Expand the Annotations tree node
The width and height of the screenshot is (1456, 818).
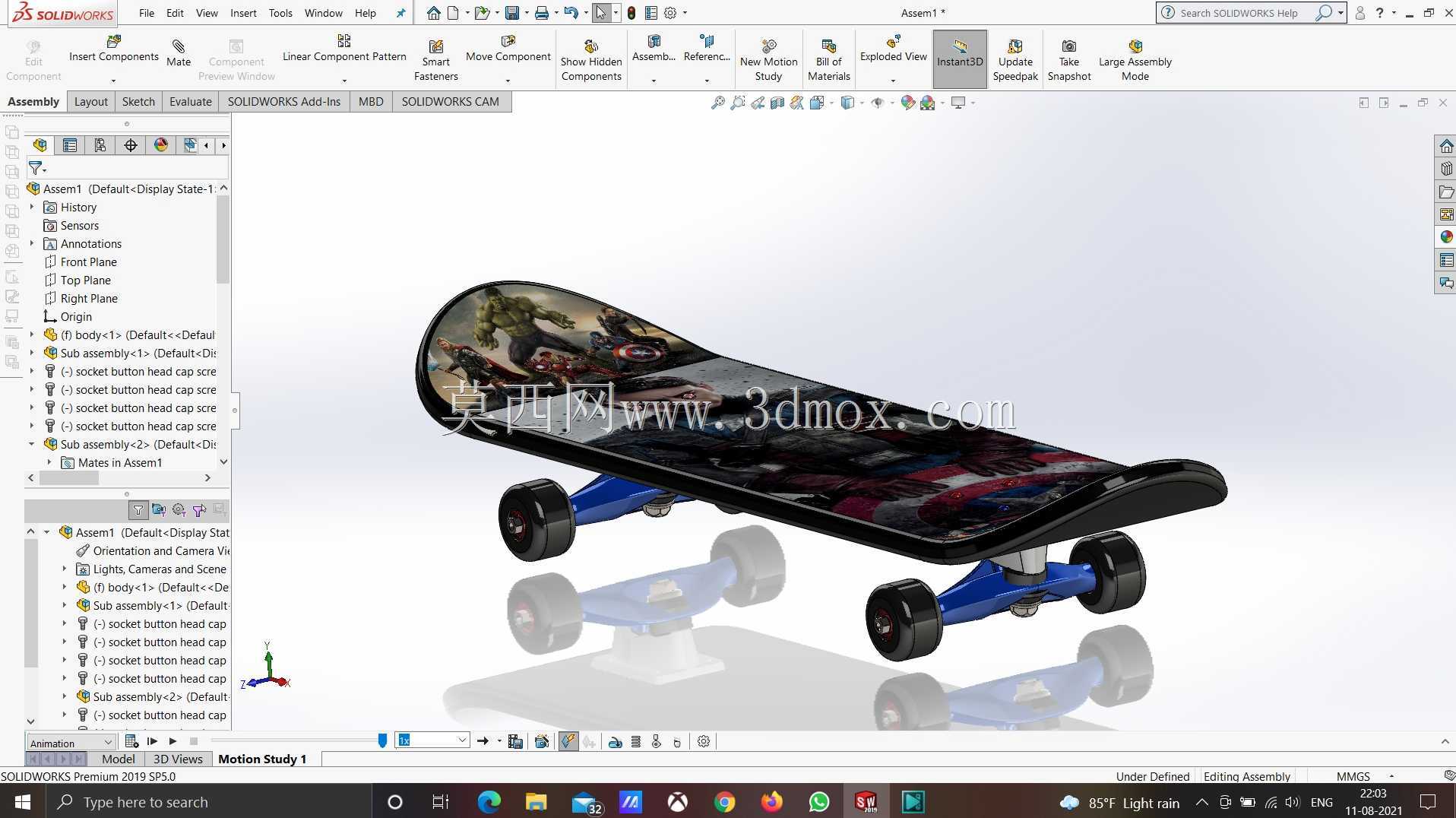click(x=32, y=243)
